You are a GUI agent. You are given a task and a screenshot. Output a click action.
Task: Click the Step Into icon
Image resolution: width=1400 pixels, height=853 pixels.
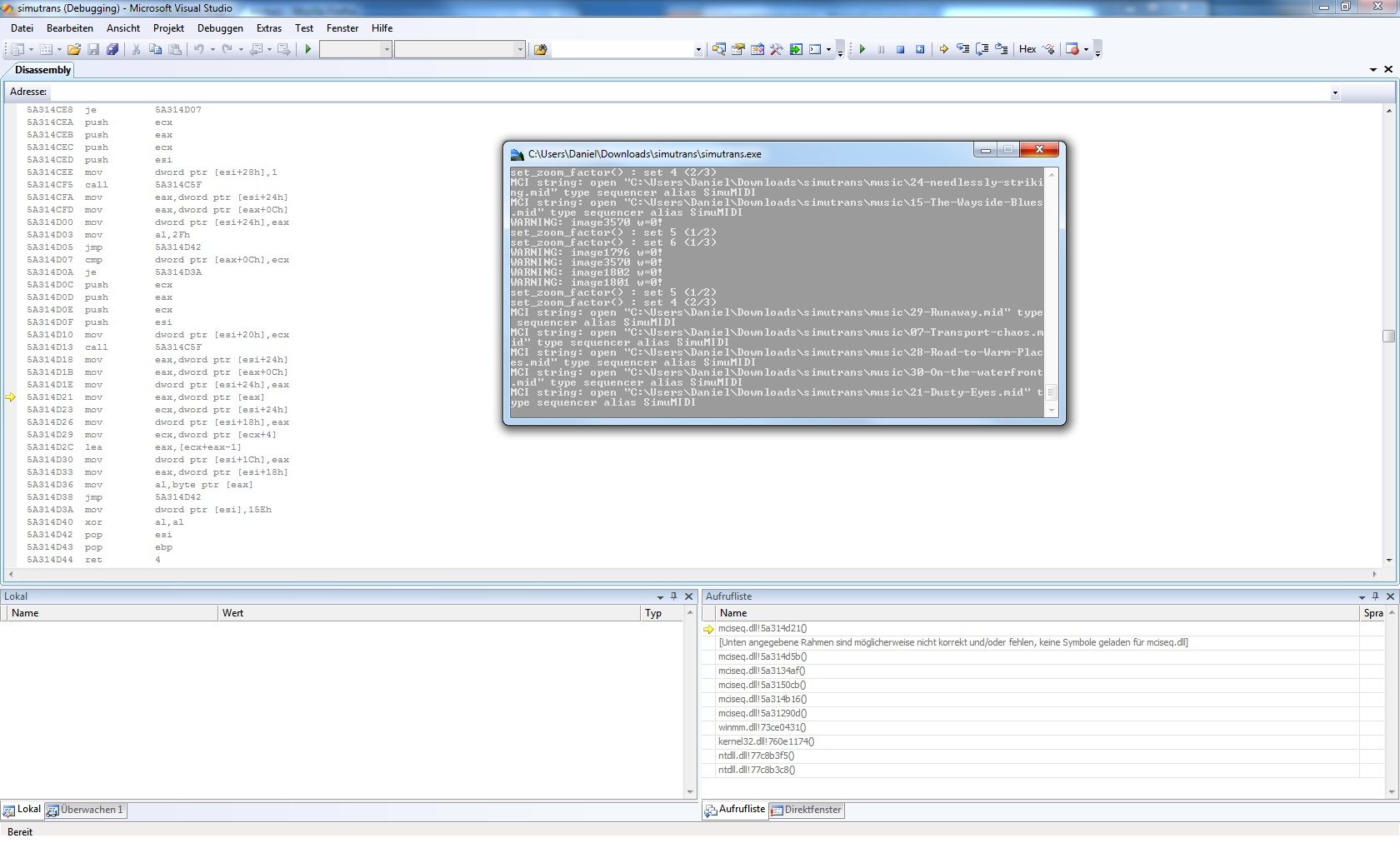(962, 50)
